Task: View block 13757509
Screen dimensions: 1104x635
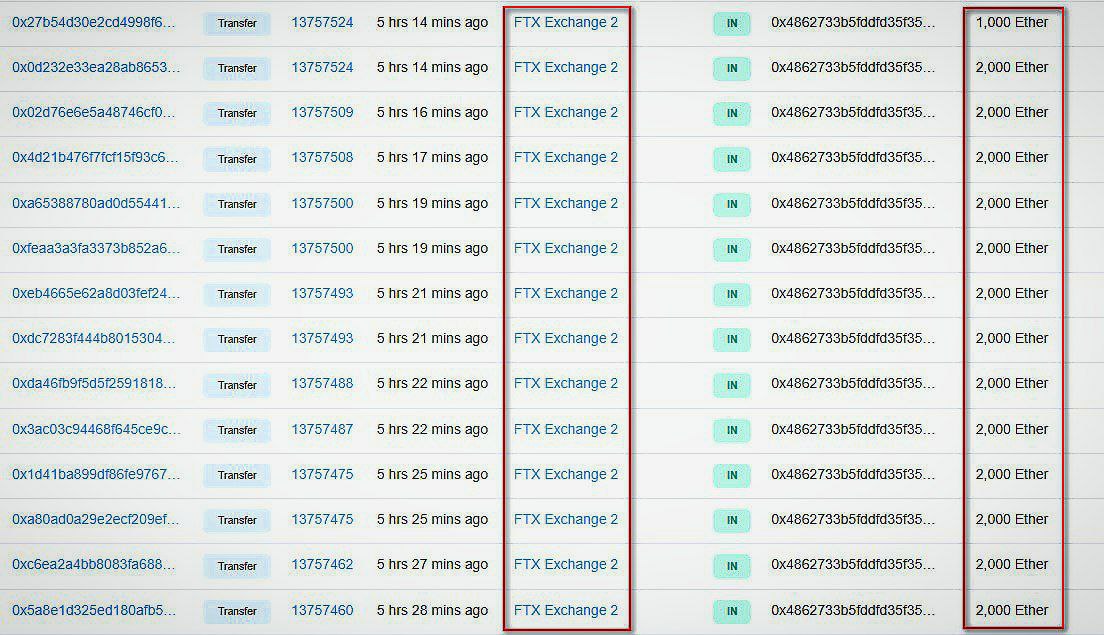Action: click(322, 113)
